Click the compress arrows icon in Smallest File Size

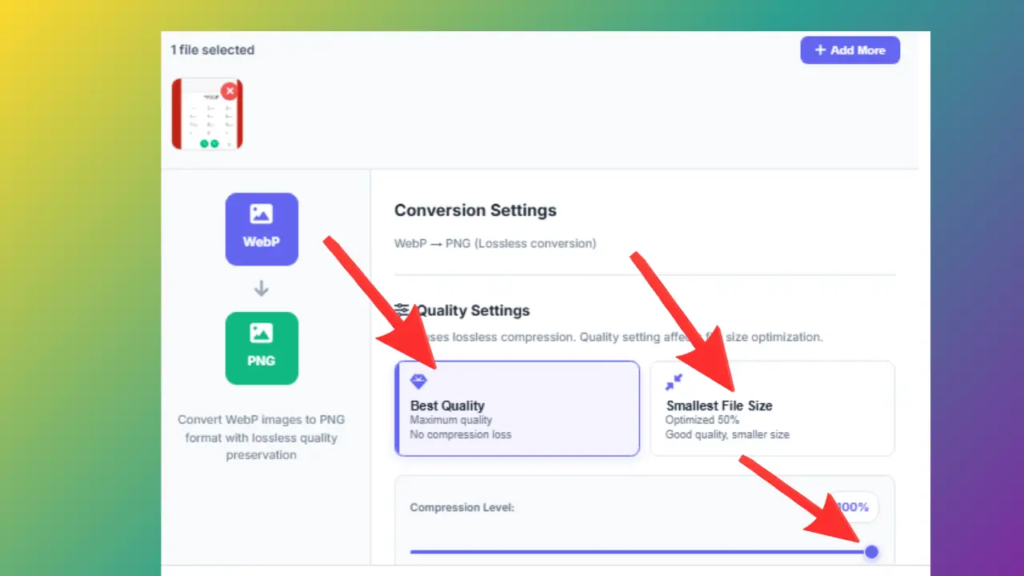pos(674,381)
